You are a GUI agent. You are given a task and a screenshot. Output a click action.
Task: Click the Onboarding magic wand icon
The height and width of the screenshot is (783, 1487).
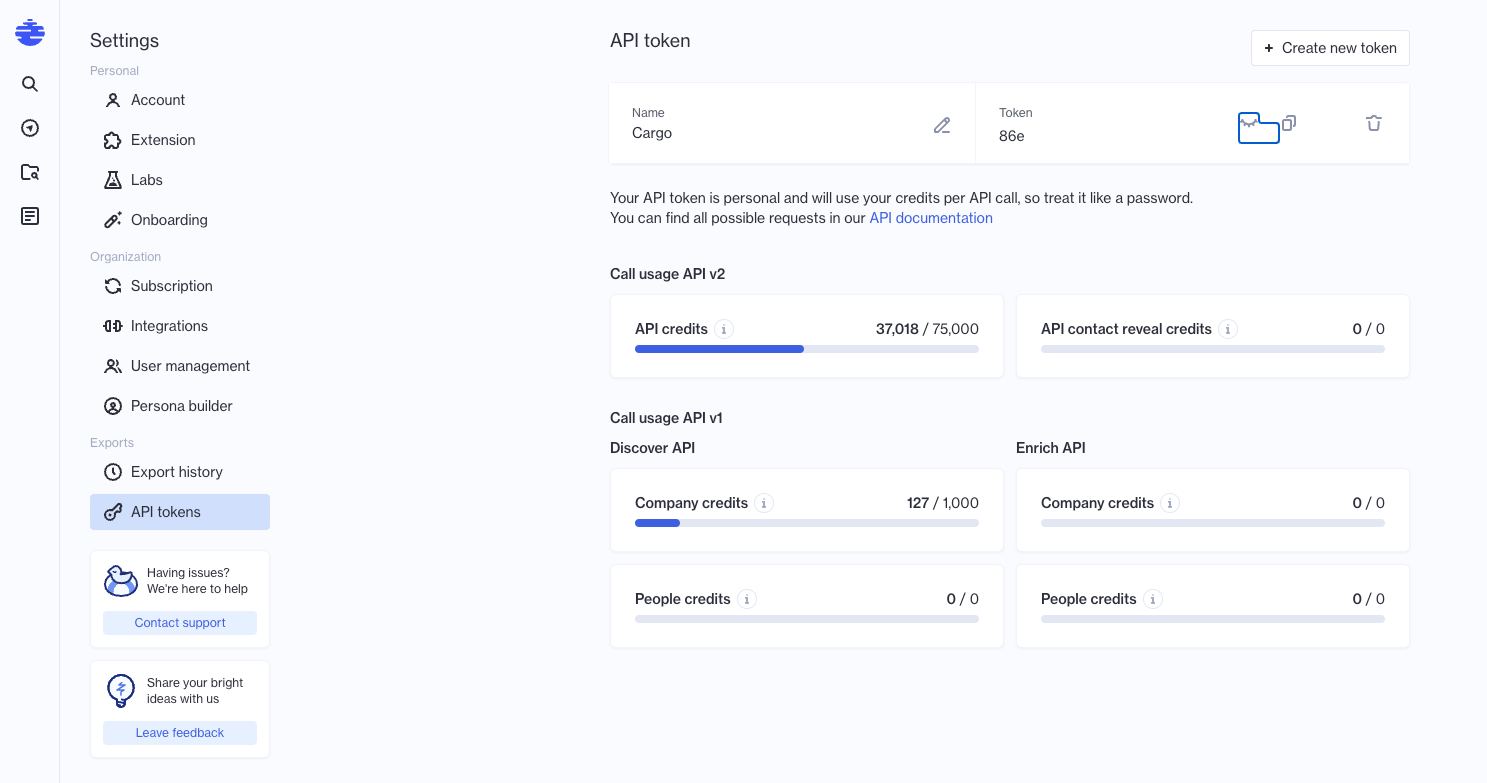point(113,220)
